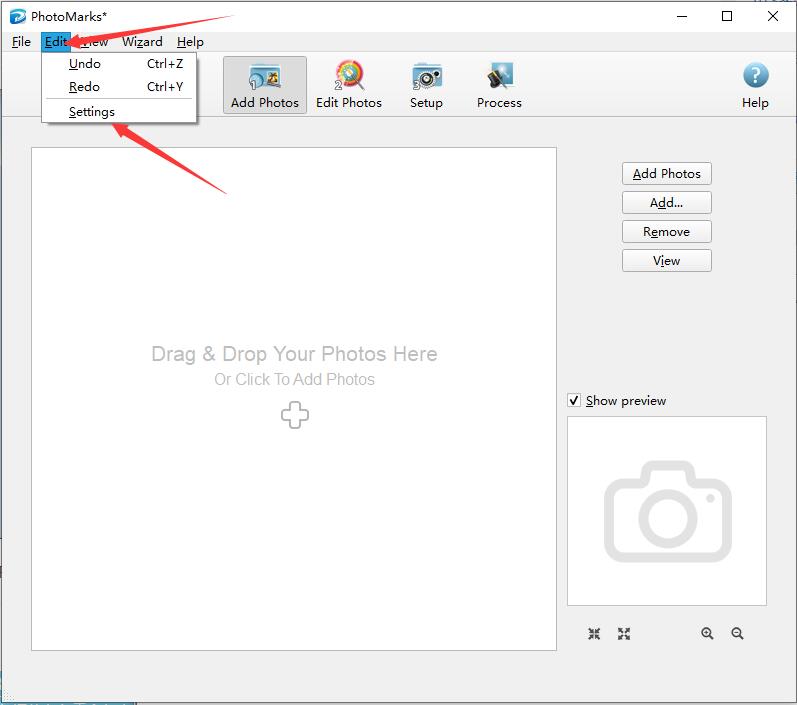Image resolution: width=797 pixels, height=705 pixels.
Task: Maximize the PhotoMarks window
Action: [727, 16]
